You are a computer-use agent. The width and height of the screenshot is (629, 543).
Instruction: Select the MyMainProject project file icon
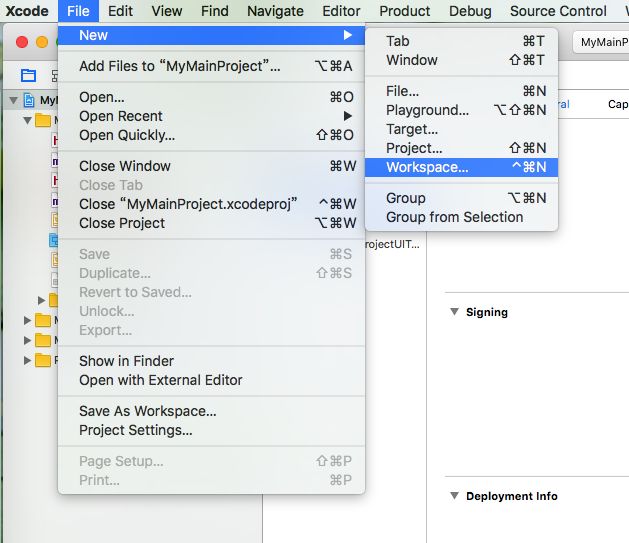tap(29, 100)
